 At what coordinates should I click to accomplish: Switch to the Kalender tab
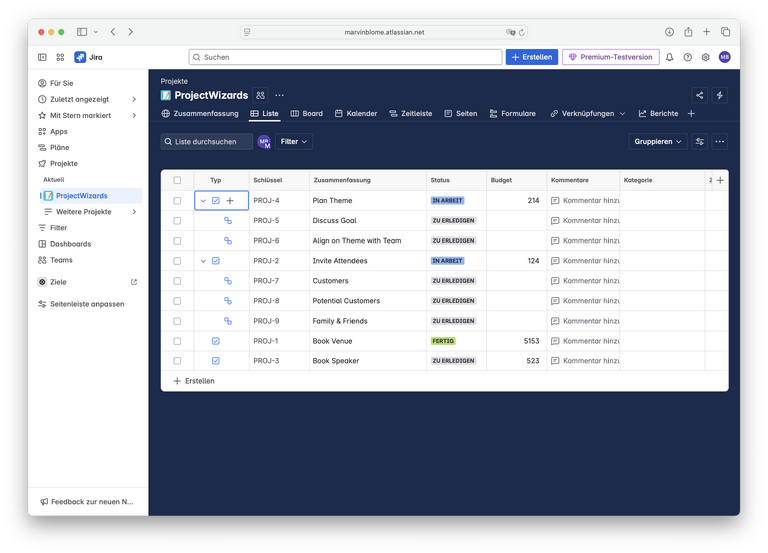[356, 114]
